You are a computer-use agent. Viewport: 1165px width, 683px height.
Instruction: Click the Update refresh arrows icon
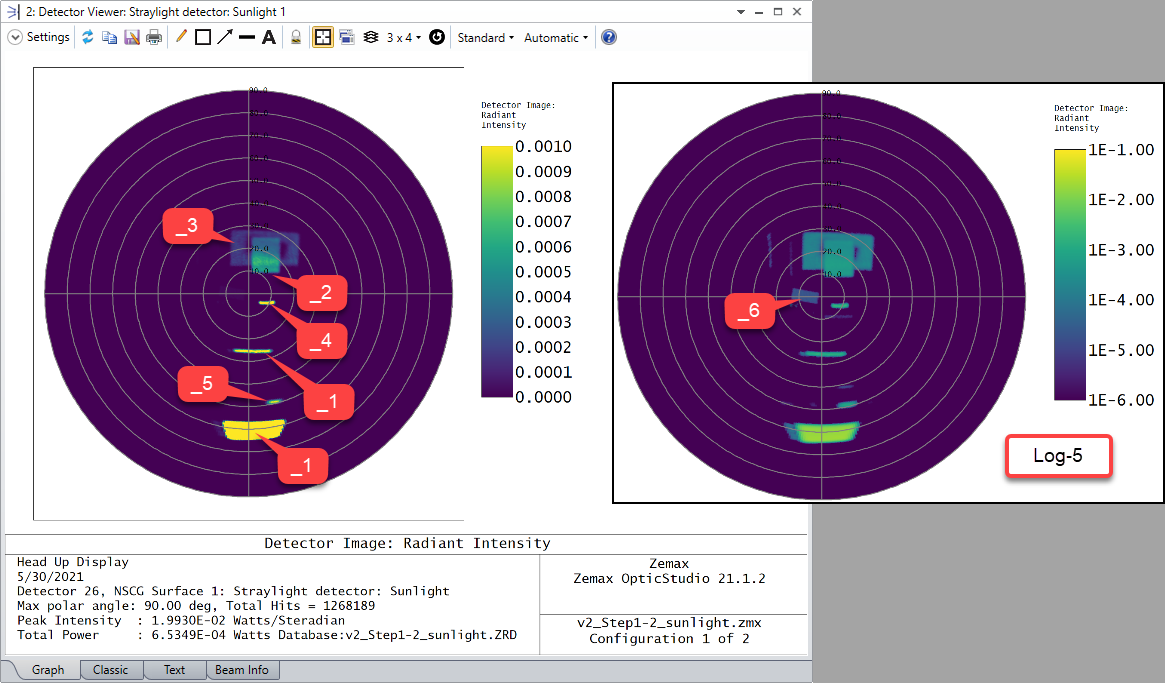[88, 37]
